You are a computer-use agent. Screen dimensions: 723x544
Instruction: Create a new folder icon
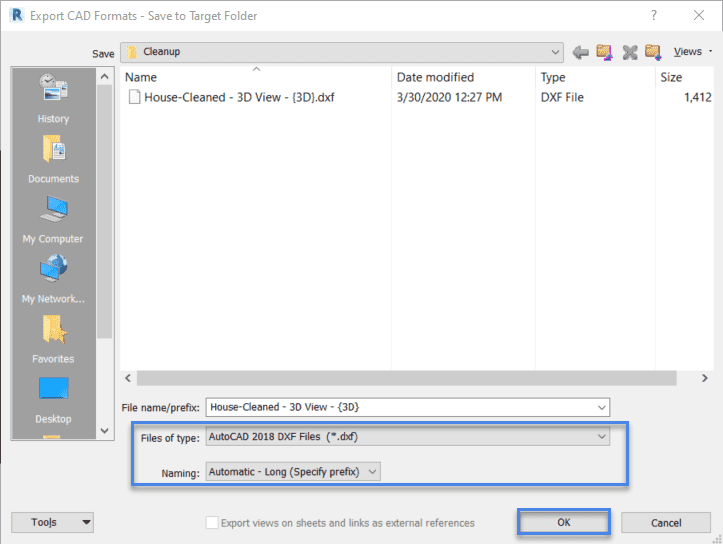(653, 52)
